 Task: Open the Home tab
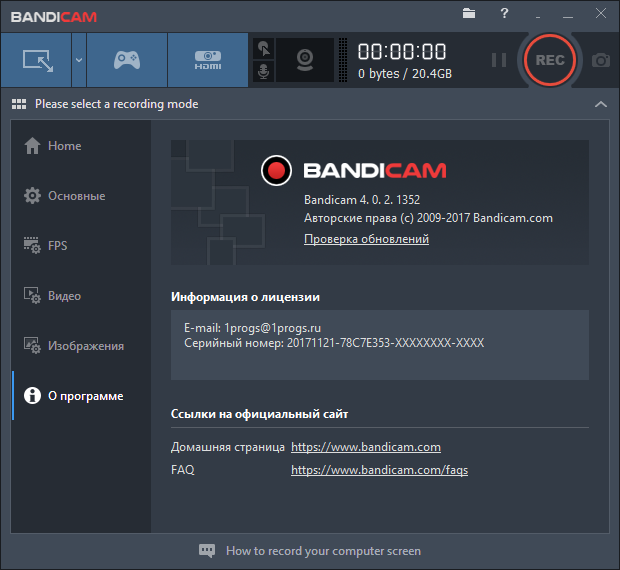[x=64, y=146]
